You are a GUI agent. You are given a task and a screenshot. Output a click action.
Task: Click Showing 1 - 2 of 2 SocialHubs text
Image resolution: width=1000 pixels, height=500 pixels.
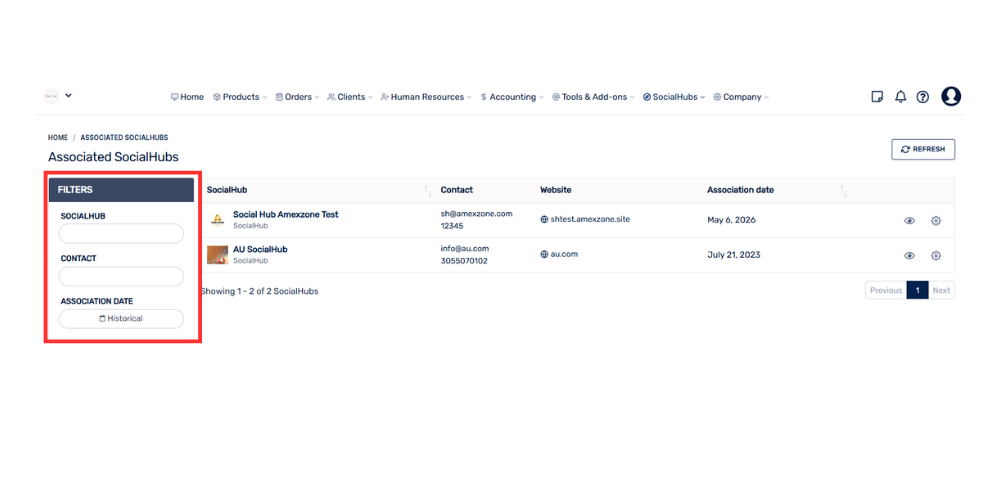pyautogui.click(x=260, y=291)
